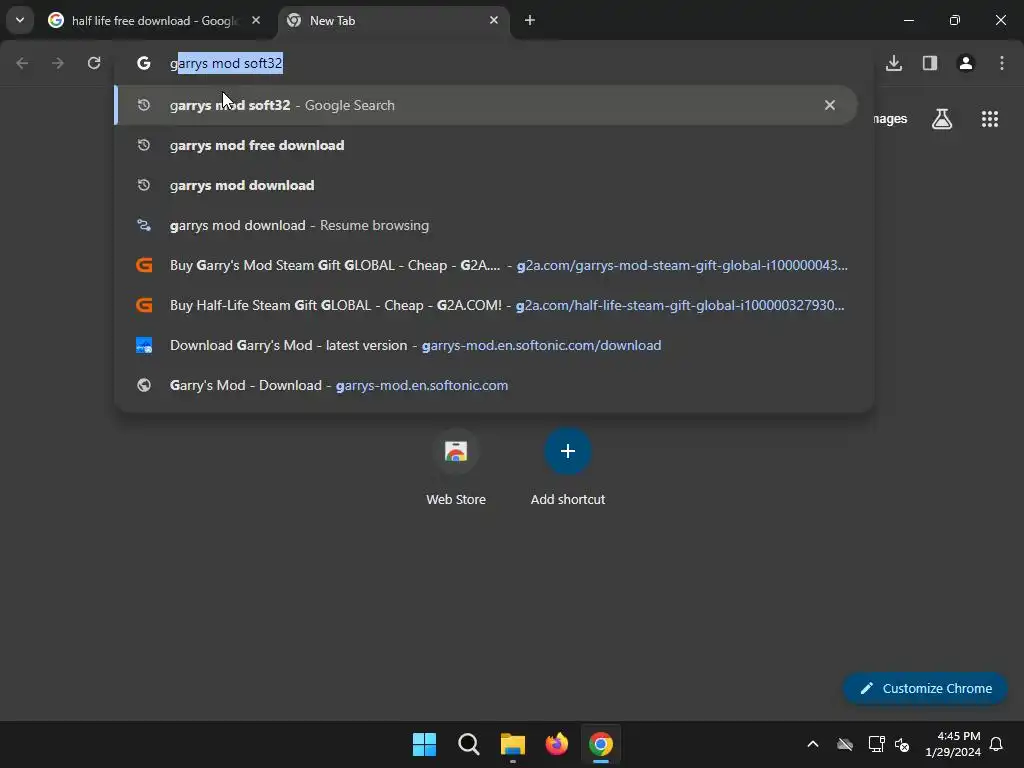Click G2A favicon on Garry's Mod suggestion

pyautogui.click(x=144, y=265)
